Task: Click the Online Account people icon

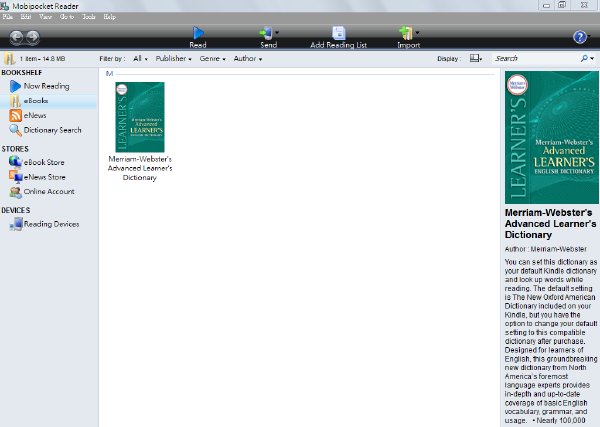Action: click(x=16, y=192)
